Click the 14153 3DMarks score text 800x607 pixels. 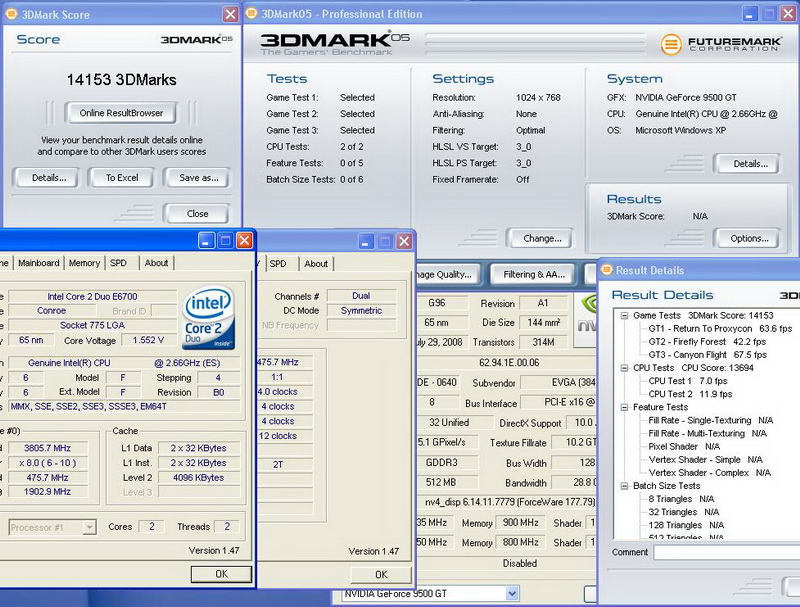[121, 80]
